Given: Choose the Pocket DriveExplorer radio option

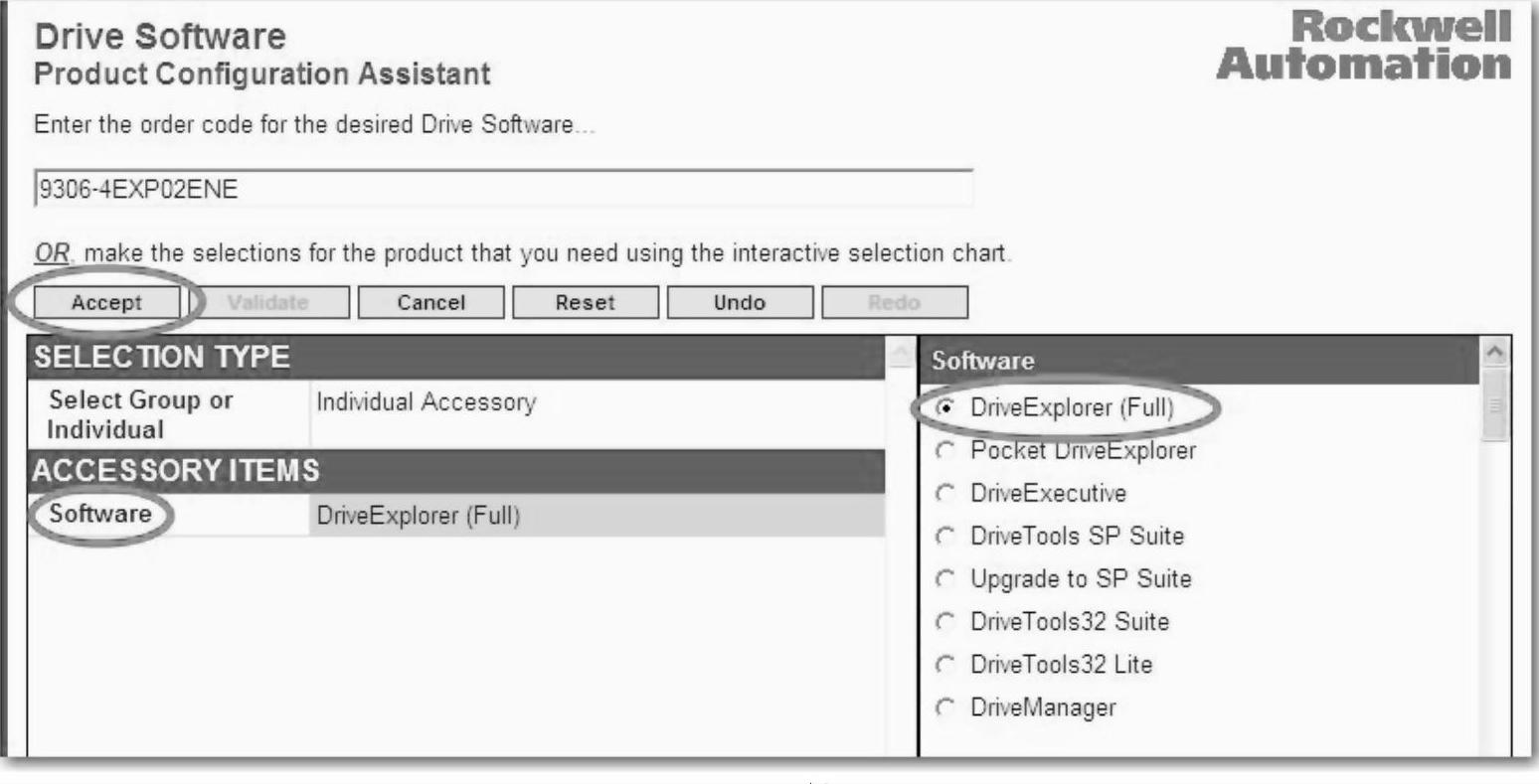Looking at the screenshot, I should click(945, 450).
